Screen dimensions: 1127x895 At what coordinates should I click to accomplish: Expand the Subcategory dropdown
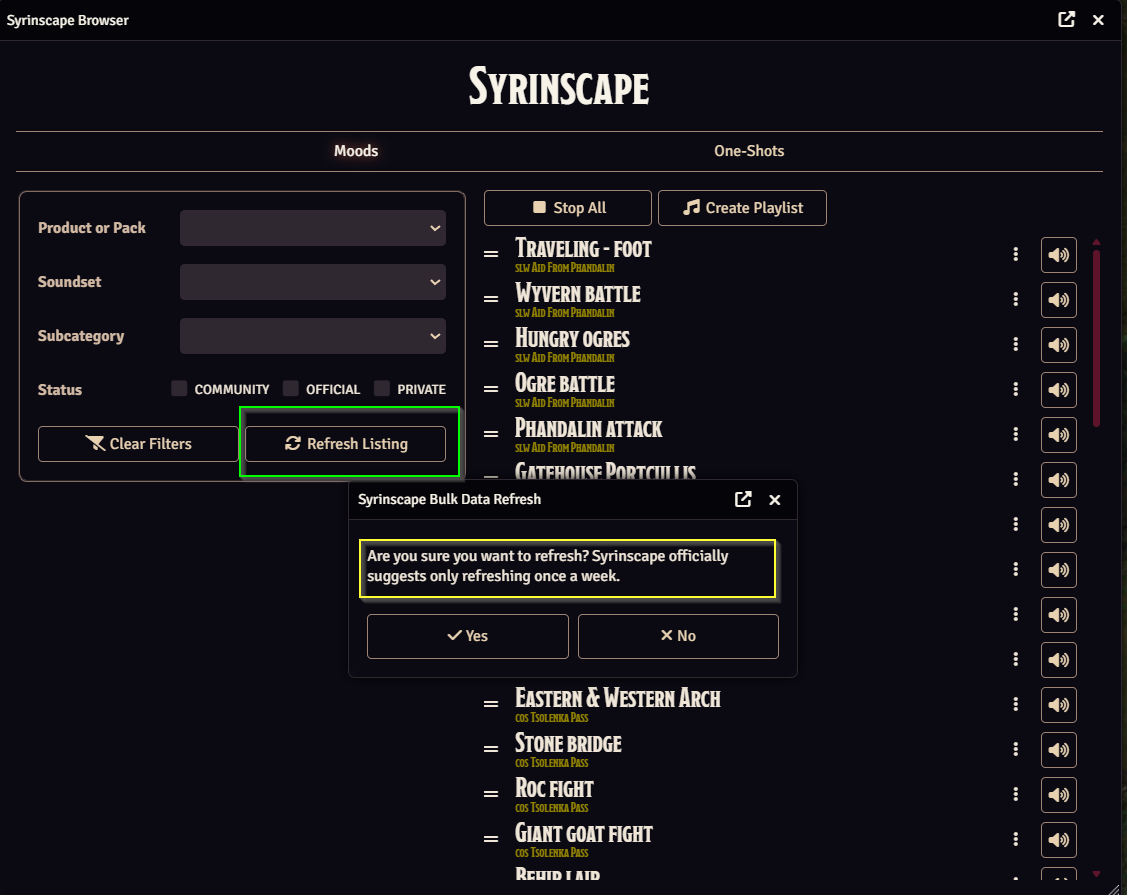pyautogui.click(x=313, y=336)
